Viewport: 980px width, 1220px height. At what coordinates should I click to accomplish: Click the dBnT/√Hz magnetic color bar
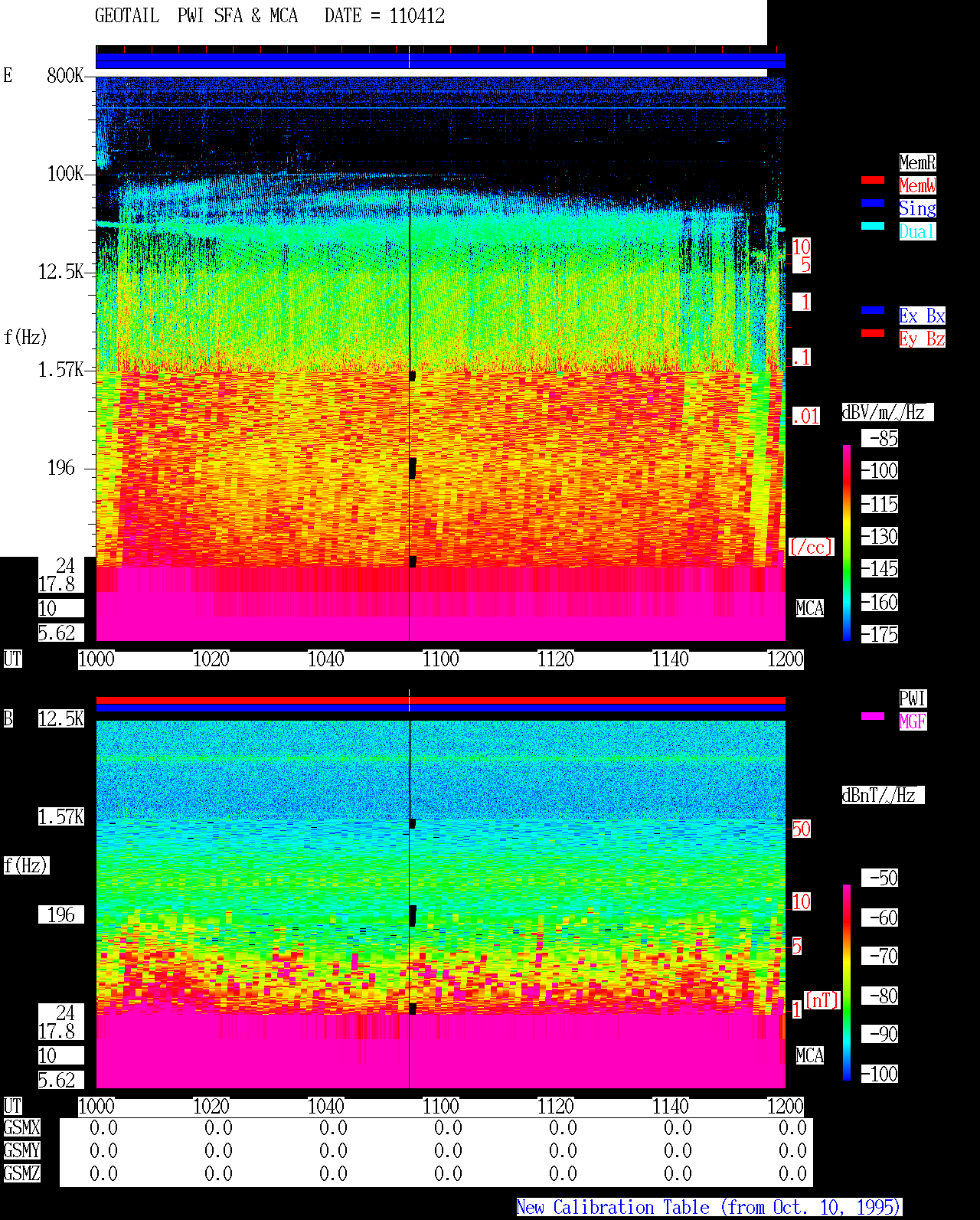[847, 983]
